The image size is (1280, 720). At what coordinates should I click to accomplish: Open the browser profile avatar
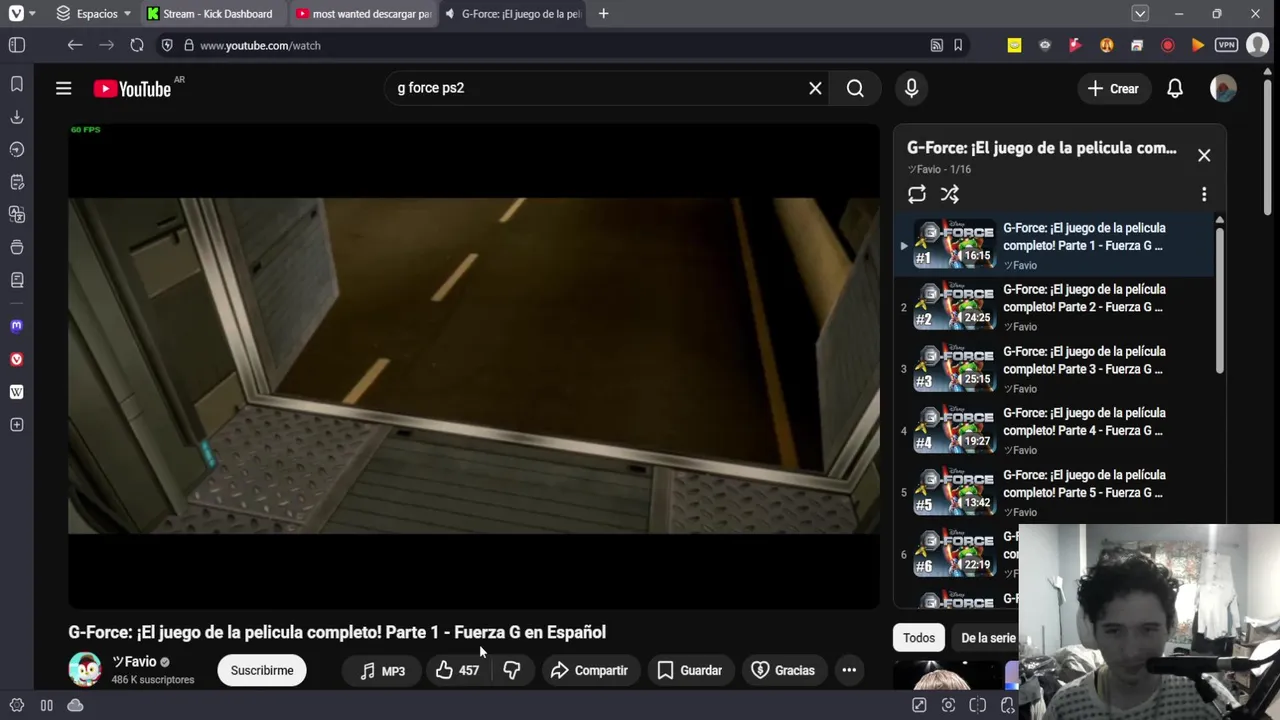pyautogui.click(x=1257, y=45)
